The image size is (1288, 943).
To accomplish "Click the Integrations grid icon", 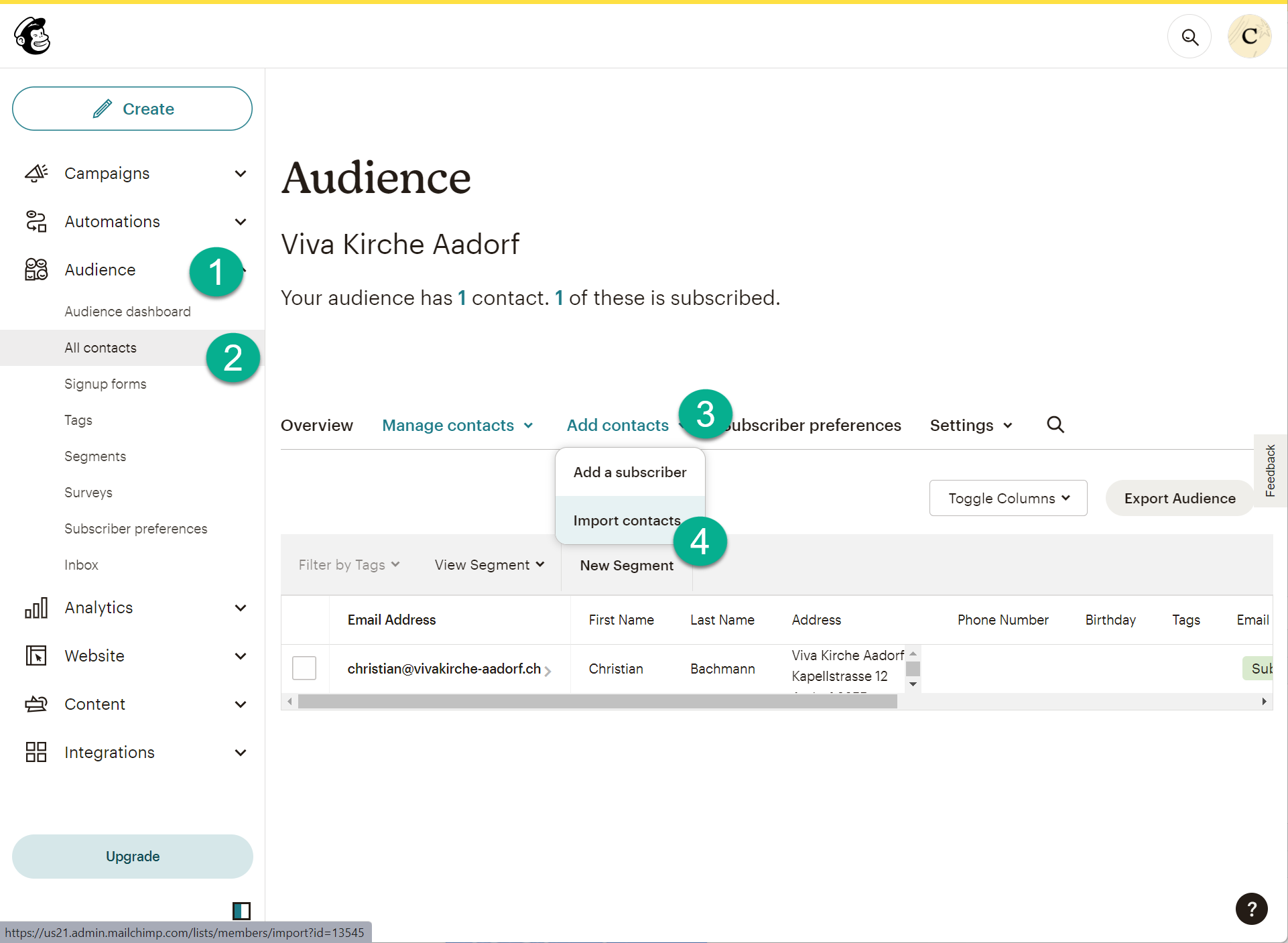I will click(x=36, y=753).
